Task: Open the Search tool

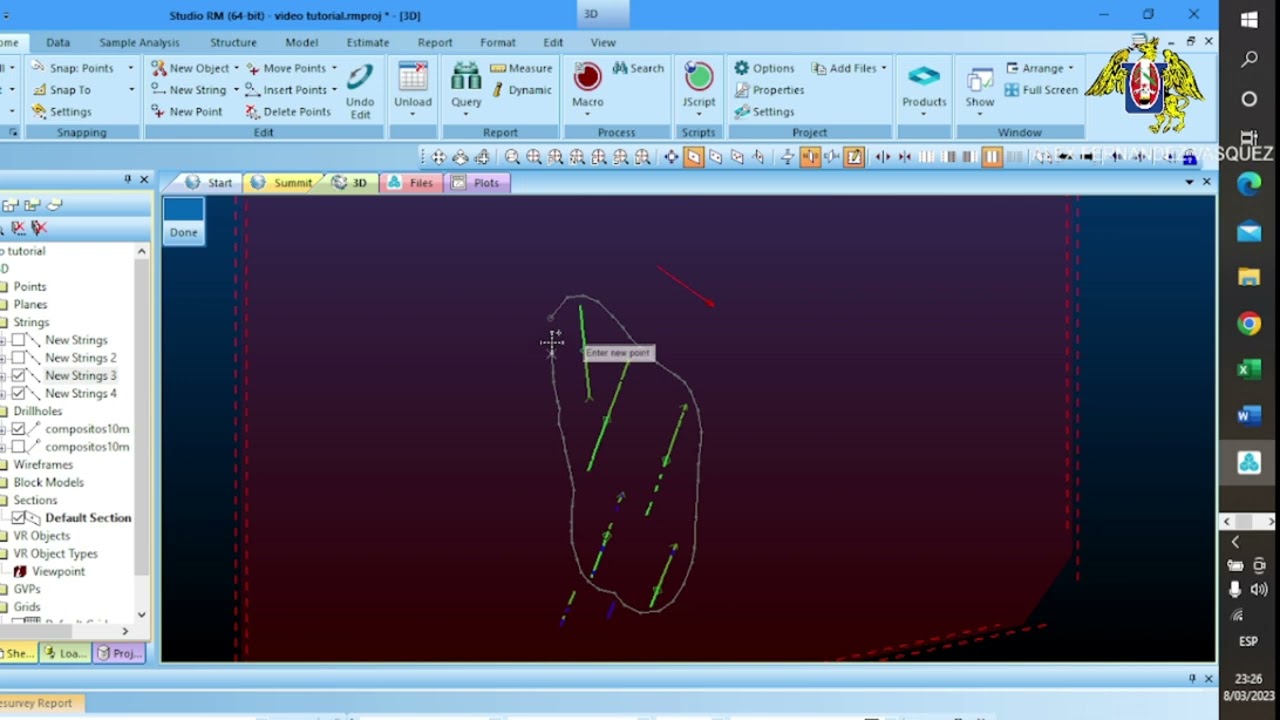Action: pyautogui.click(x=638, y=68)
